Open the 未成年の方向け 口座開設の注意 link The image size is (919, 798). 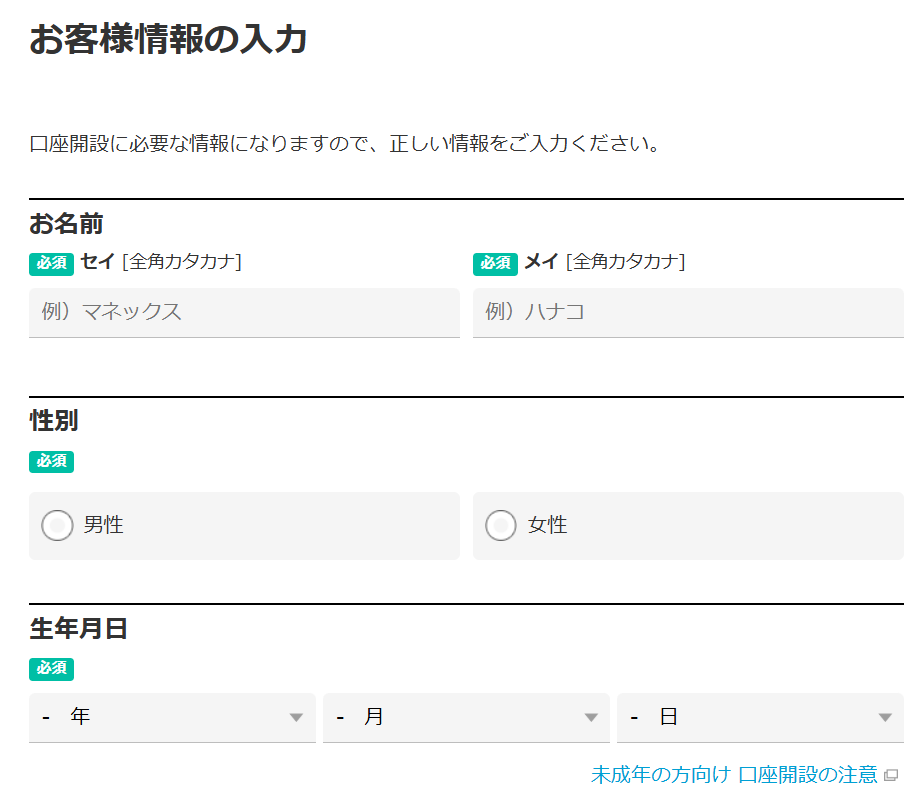click(x=734, y=775)
